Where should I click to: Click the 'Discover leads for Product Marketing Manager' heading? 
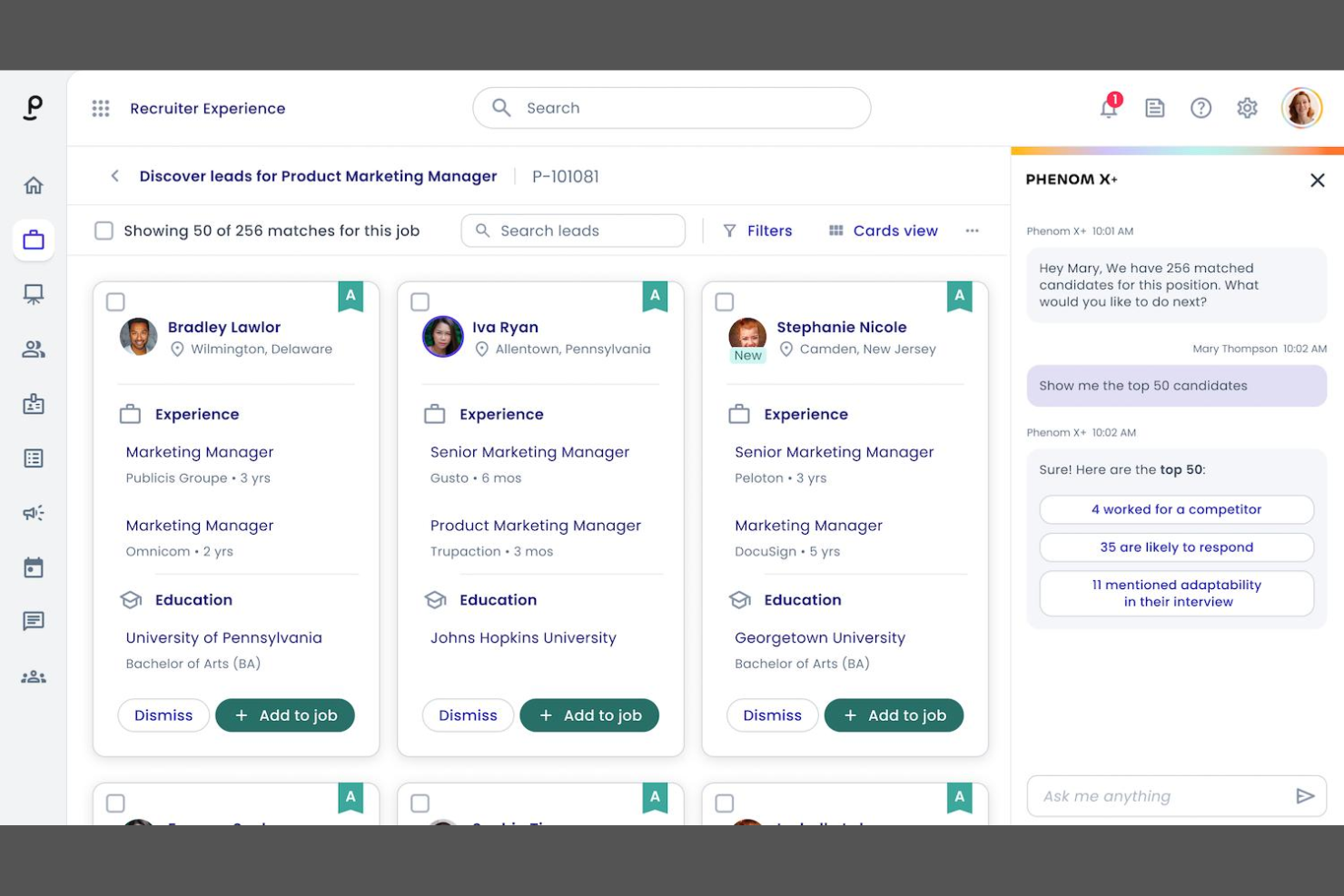[x=318, y=176]
